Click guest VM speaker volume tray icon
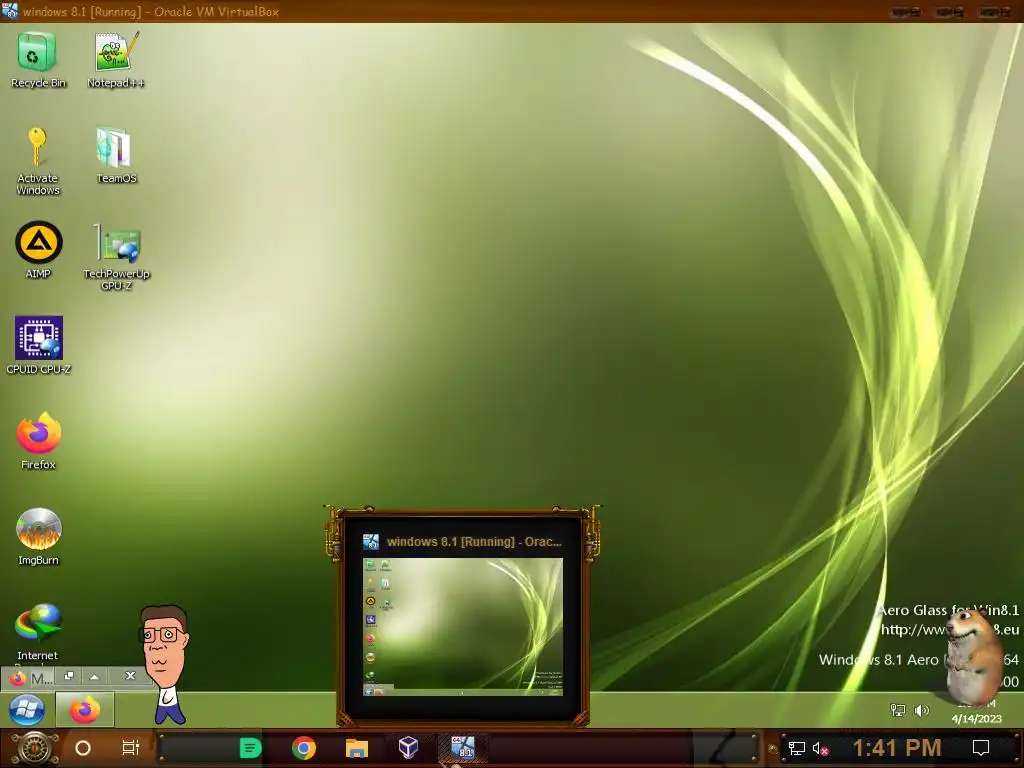This screenshot has height=768, width=1024. 921,710
